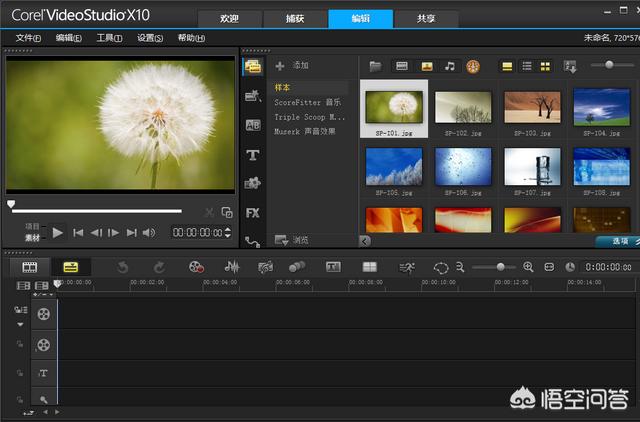Screen dimensions: 640x422
Task: Open the Subtitle Editor
Action: coord(333,267)
